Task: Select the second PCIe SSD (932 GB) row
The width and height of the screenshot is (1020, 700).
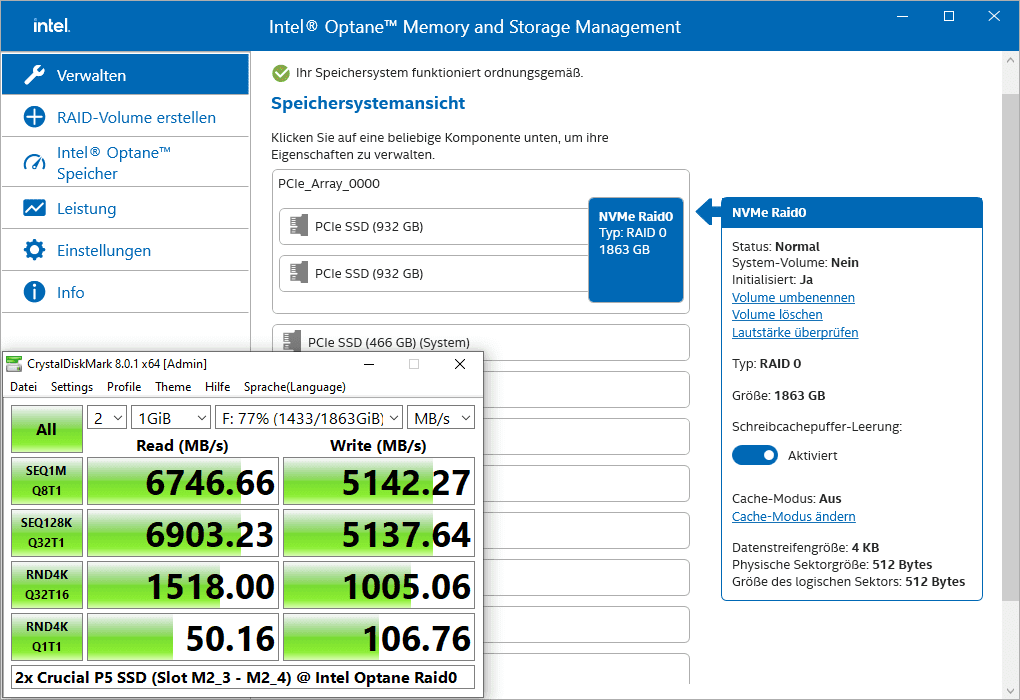Action: 434,273
